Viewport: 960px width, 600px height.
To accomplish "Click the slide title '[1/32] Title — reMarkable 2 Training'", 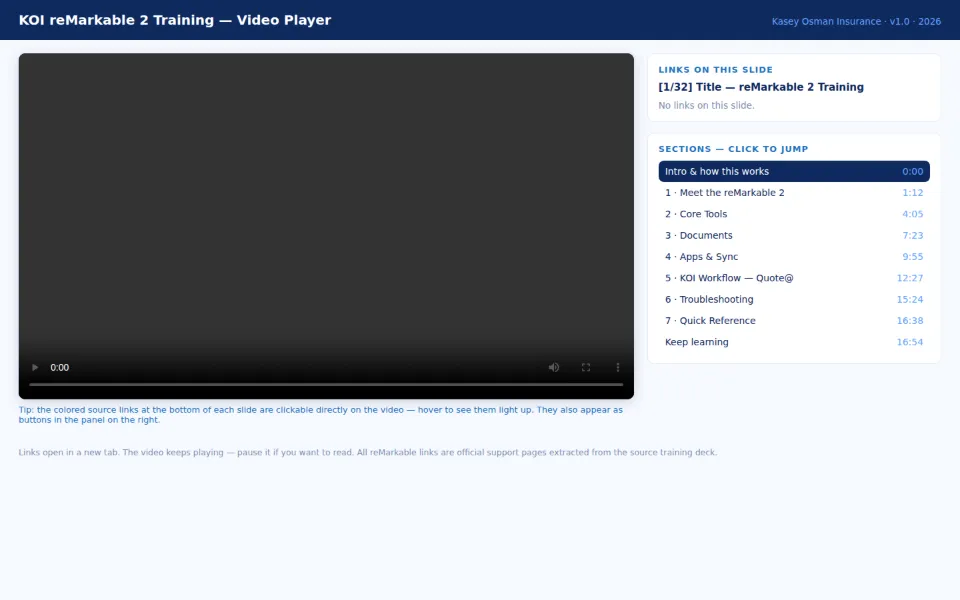I will (x=761, y=87).
